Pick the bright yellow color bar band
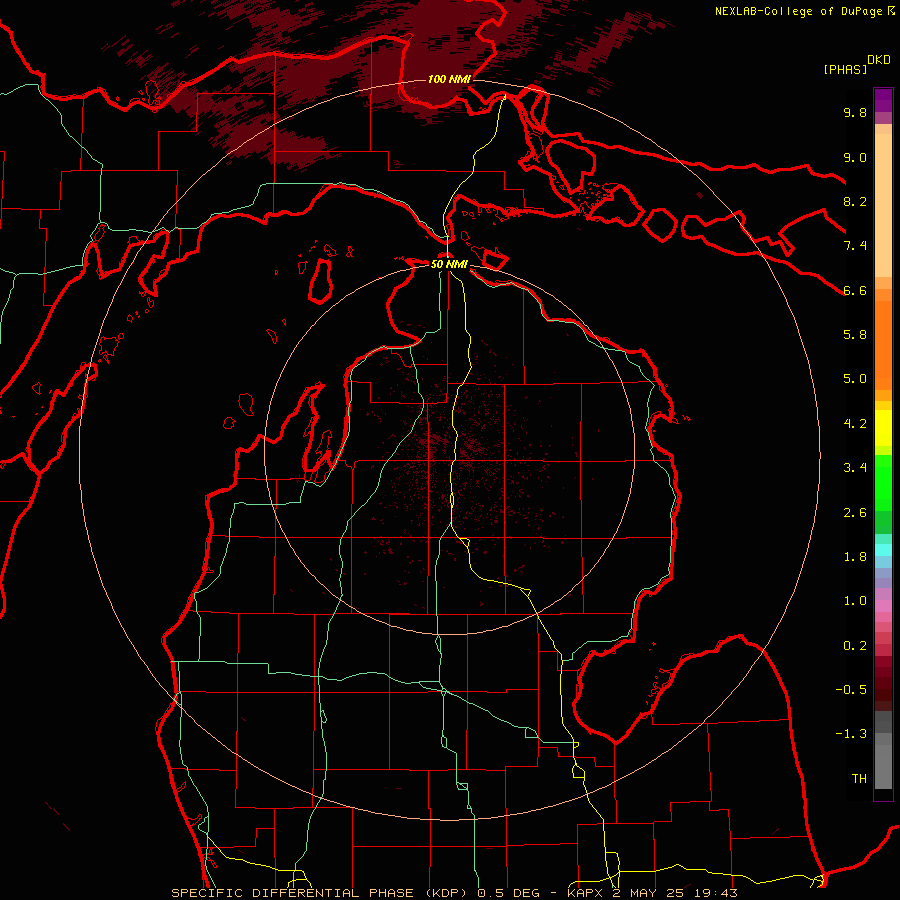 883,428
